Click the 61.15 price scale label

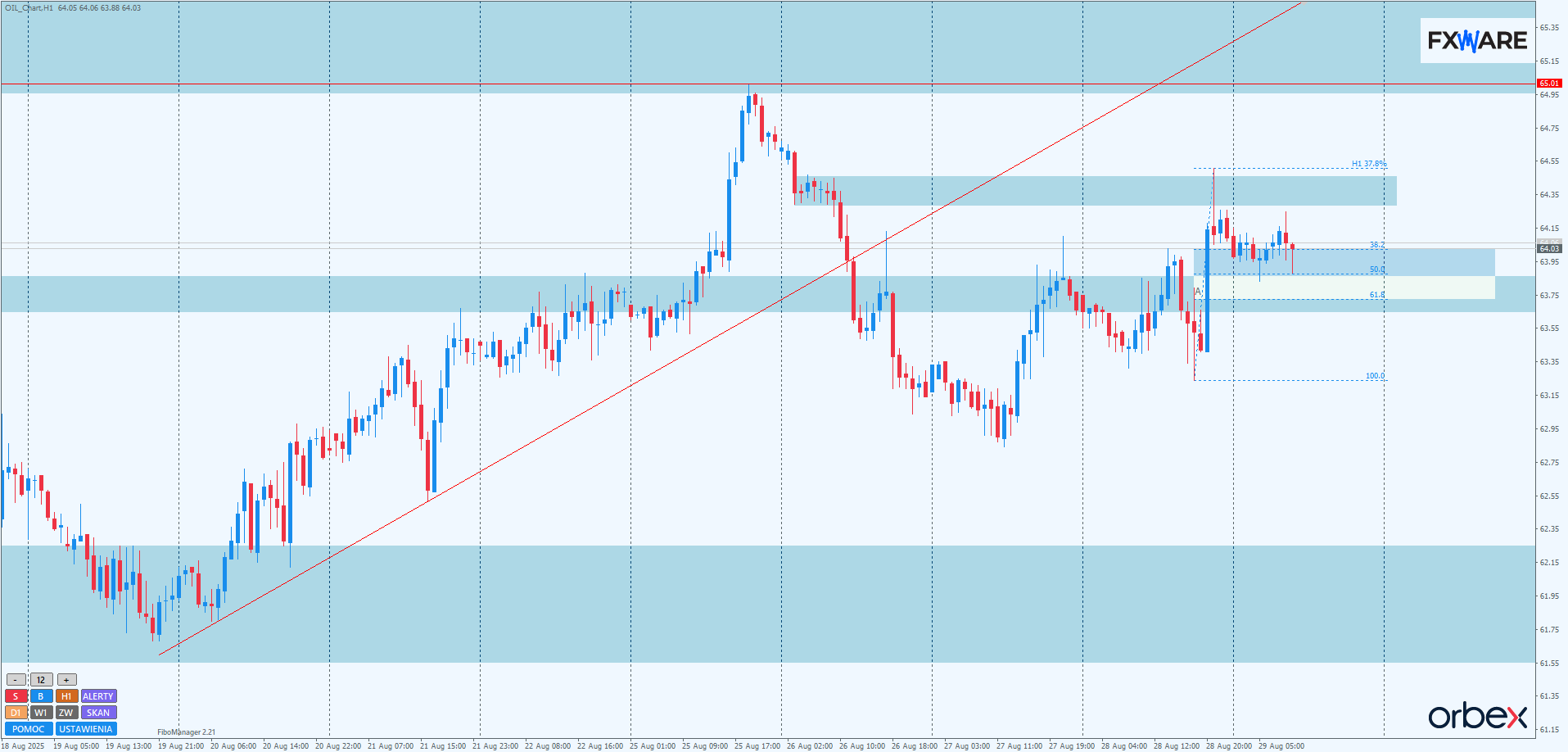click(1549, 730)
